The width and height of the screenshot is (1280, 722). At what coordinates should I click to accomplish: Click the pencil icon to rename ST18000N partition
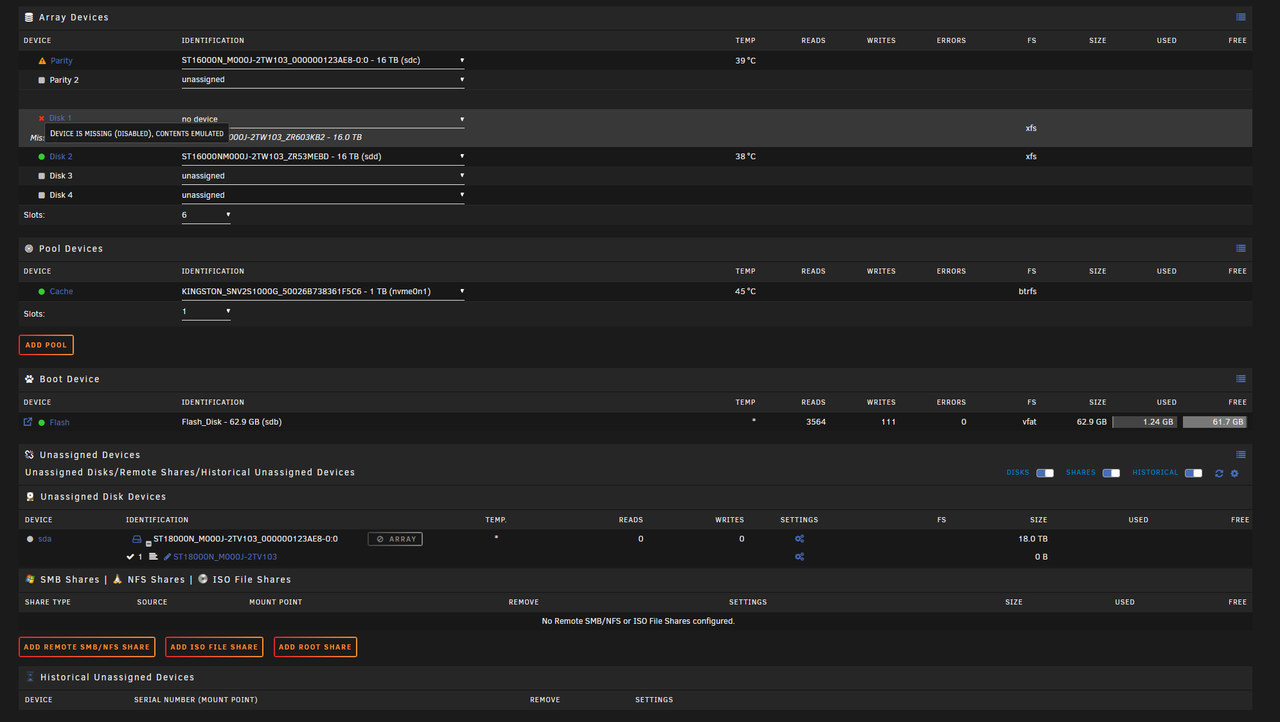(167, 557)
